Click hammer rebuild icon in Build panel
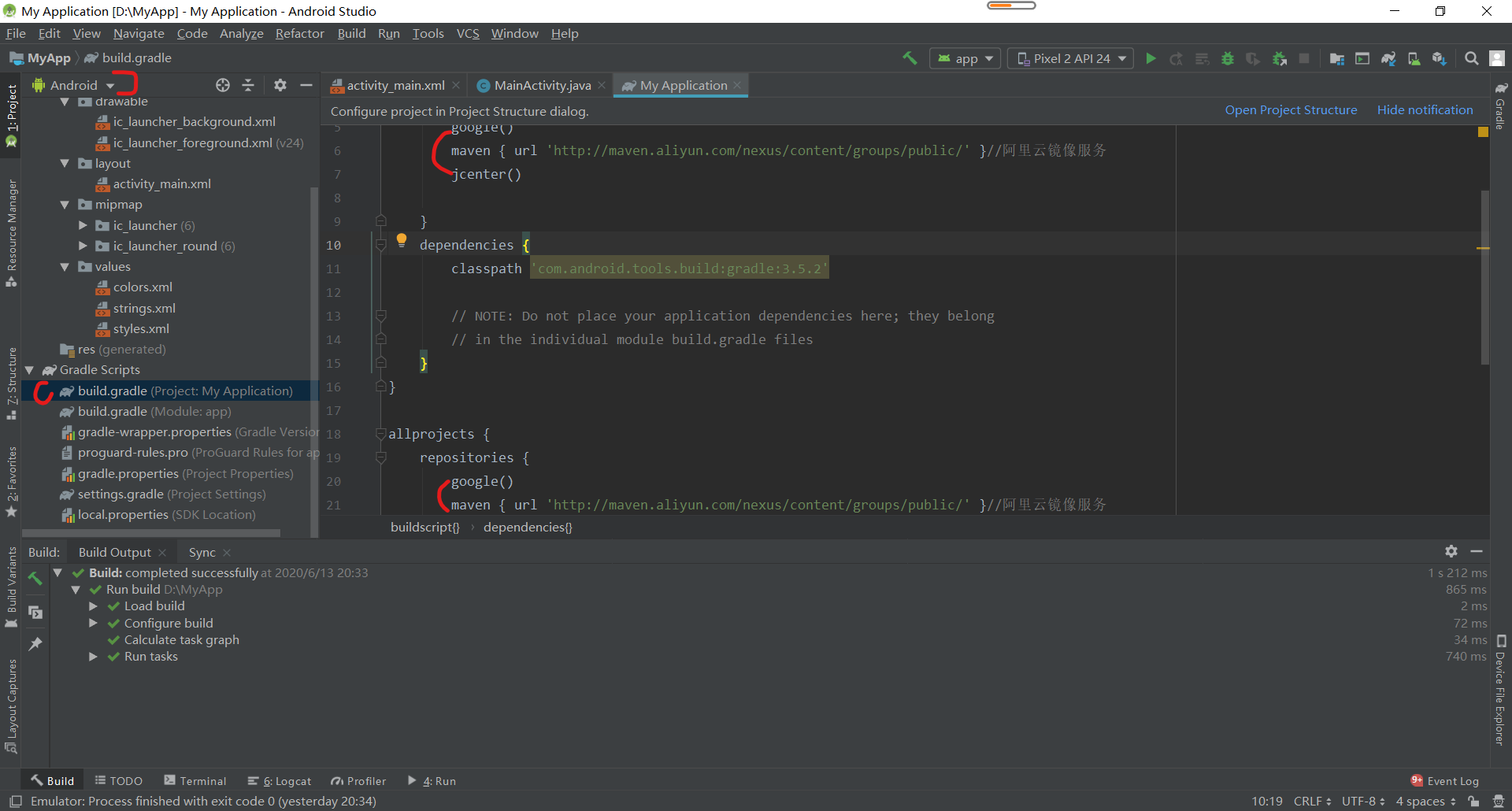 pos(35,579)
